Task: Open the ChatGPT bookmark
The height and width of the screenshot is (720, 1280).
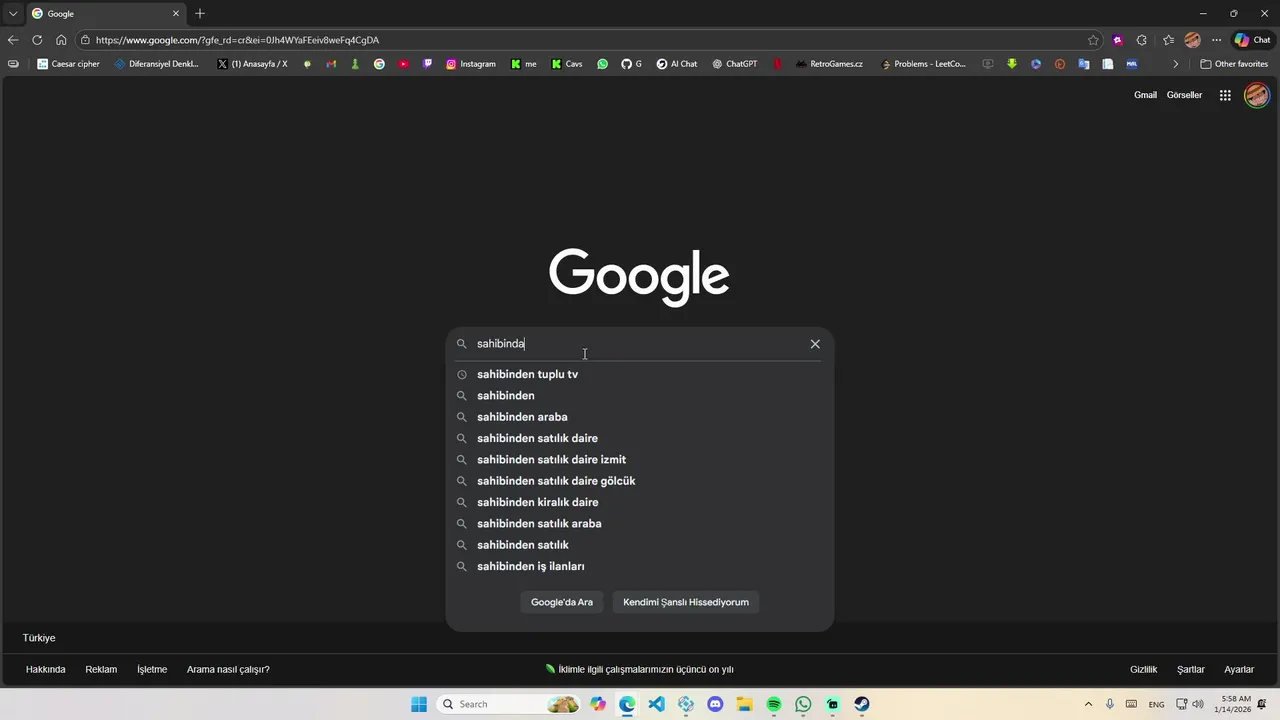Action: [735, 64]
